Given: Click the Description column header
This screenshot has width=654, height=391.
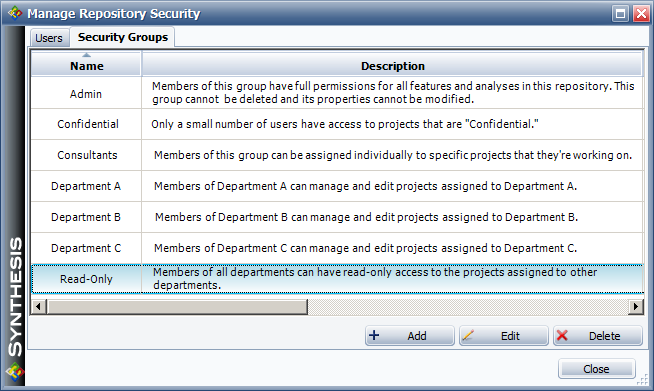Looking at the screenshot, I should click(x=392, y=64).
